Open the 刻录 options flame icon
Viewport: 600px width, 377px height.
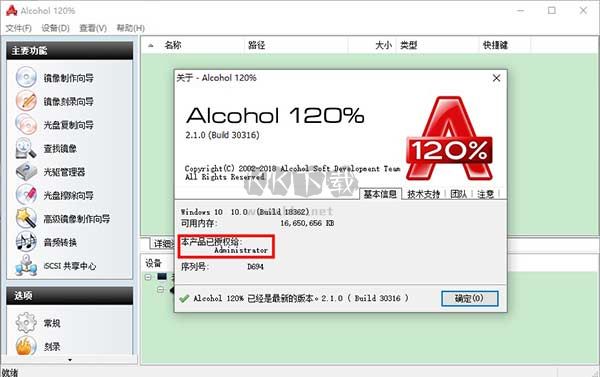[26, 346]
